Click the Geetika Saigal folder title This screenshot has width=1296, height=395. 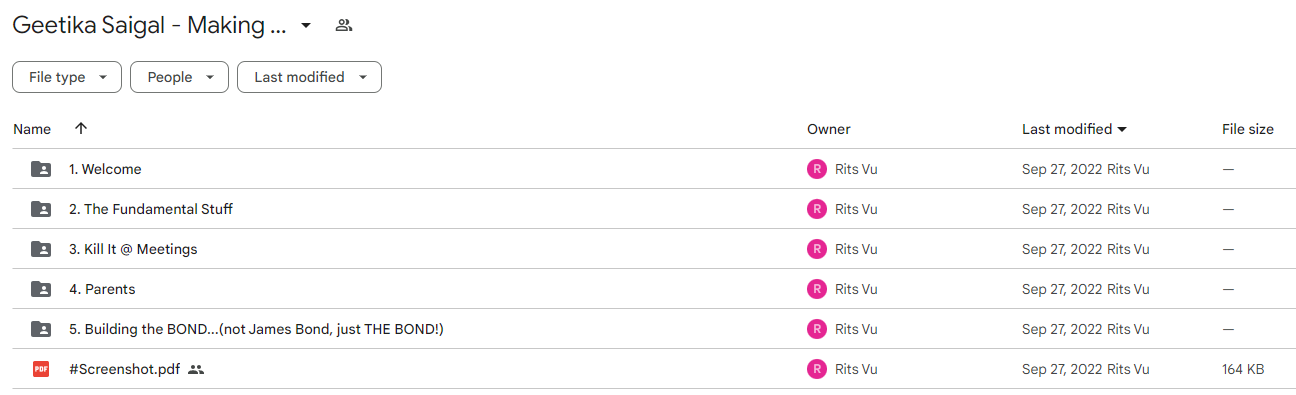coord(150,26)
